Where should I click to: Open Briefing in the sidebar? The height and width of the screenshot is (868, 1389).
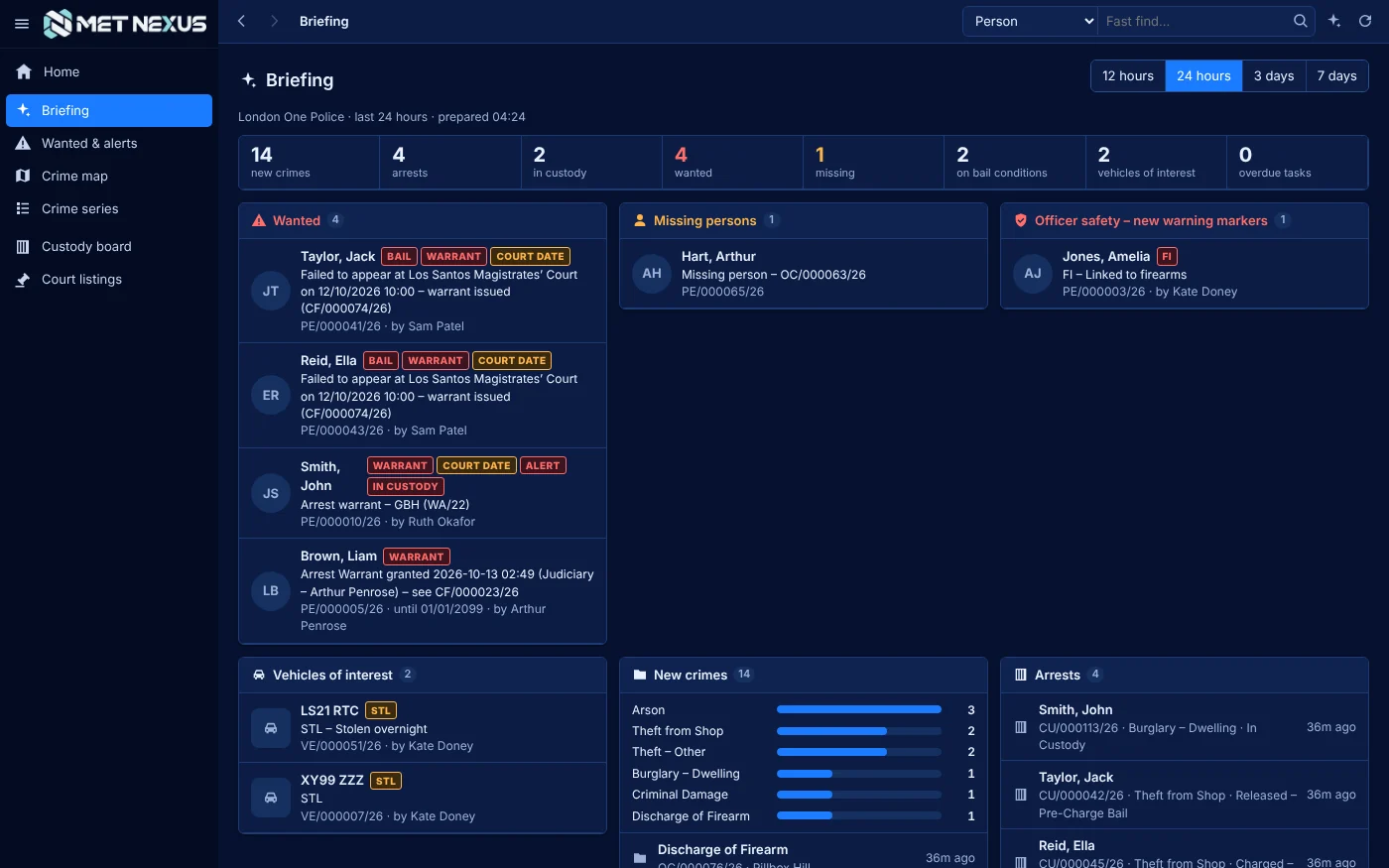pos(109,110)
